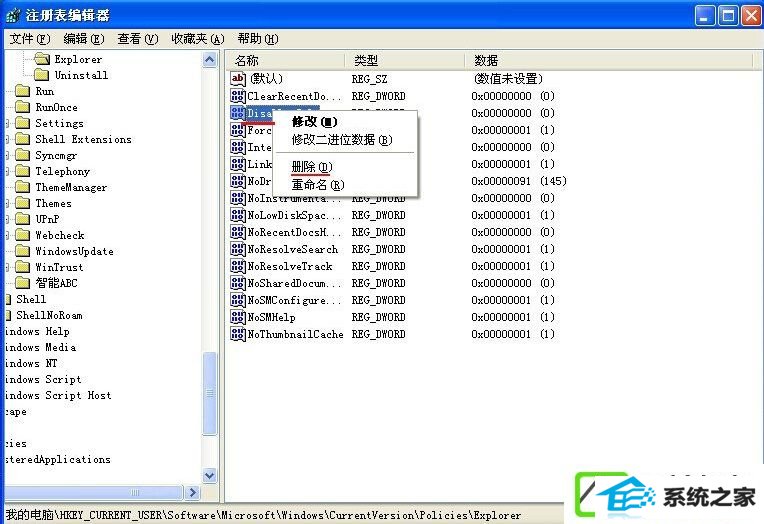Screen dimensions: 764x524
Task: Open the 查看(V) menu
Action: pyautogui.click(x=138, y=39)
